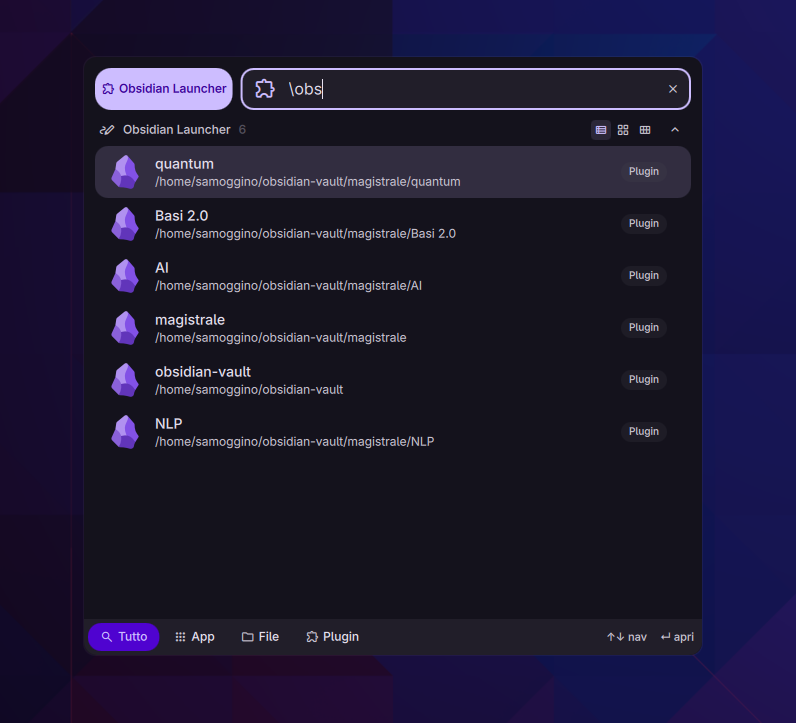
Task: Click path /home/samoggino/obsidian-vault/magistrale/Basi 2.0
Action: tap(305, 234)
